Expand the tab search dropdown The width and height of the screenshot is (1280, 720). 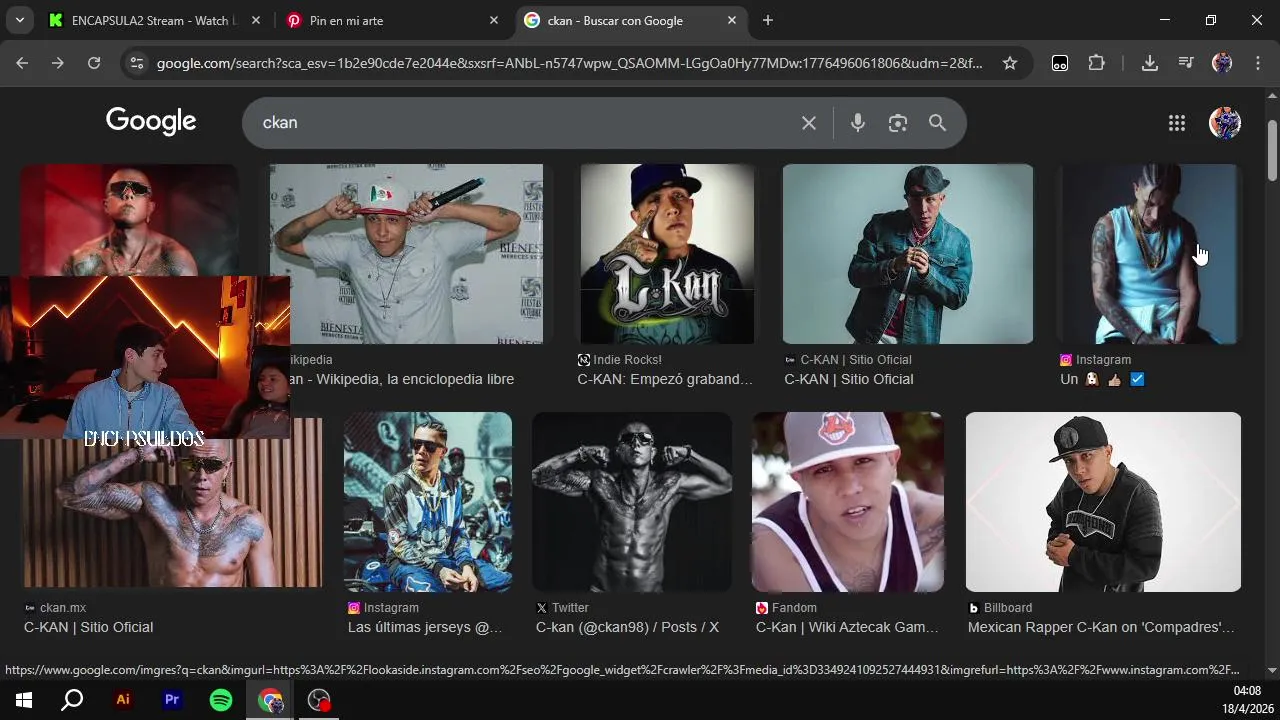pyautogui.click(x=19, y=20)
